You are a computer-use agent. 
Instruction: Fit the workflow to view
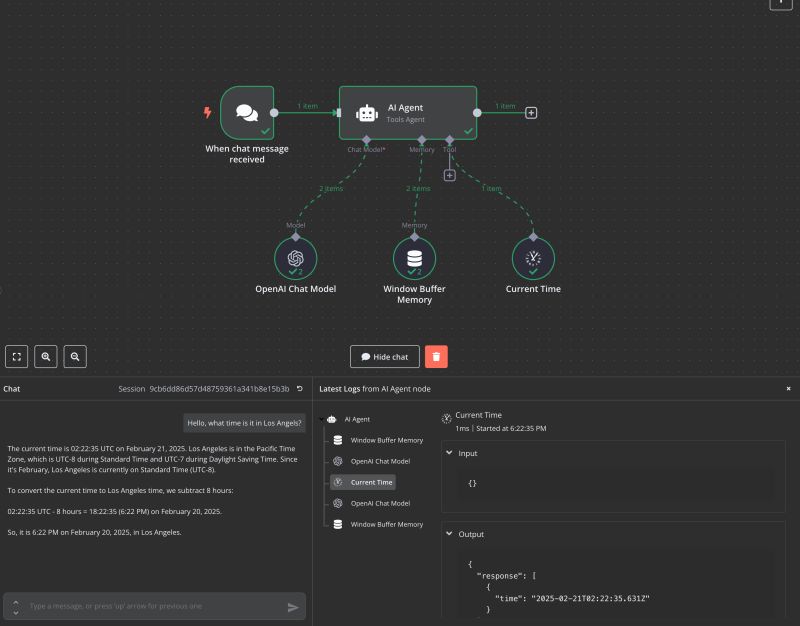pos(17,356)
